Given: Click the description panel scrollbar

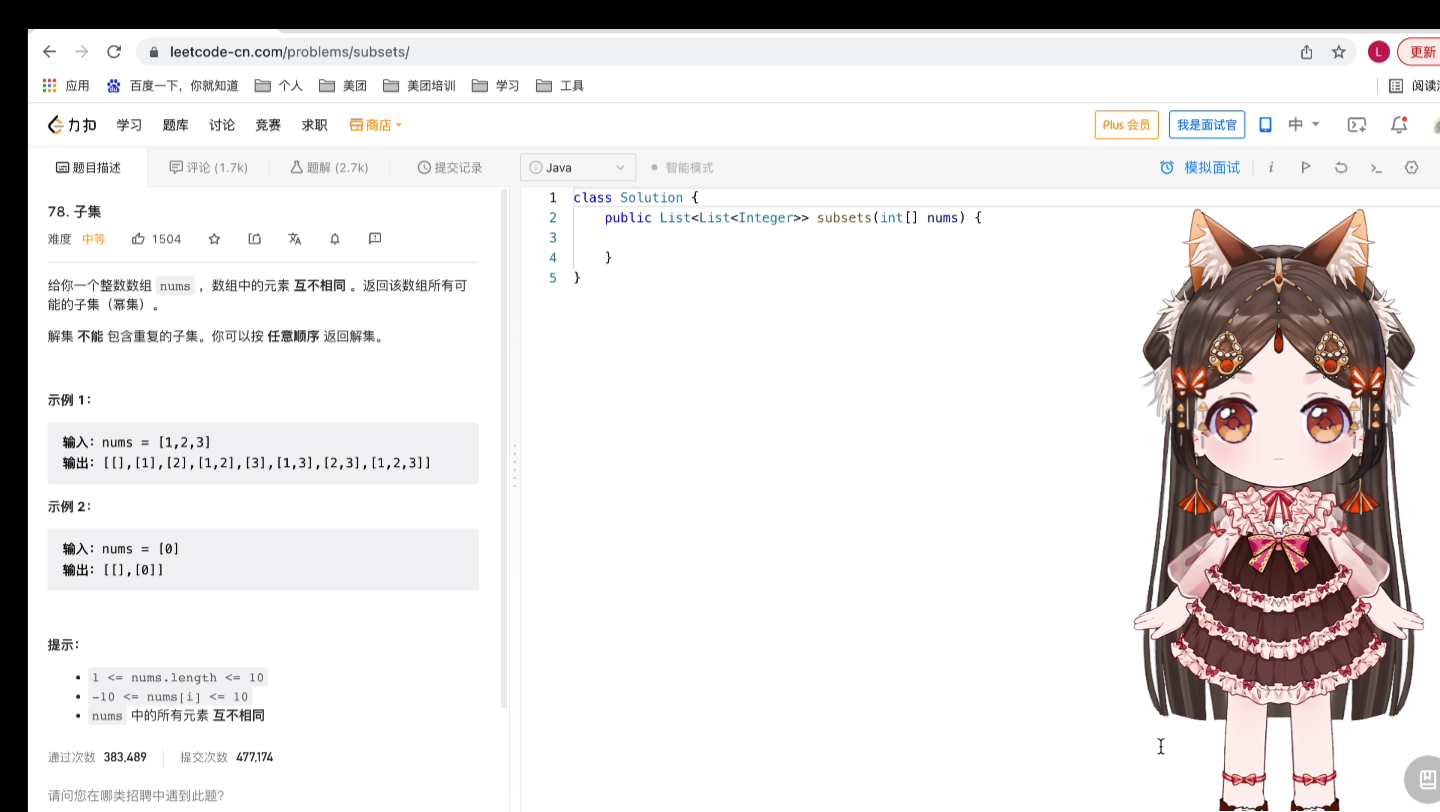Looking at the screenshot, I should pyautogui.click(x=504, y=448).
